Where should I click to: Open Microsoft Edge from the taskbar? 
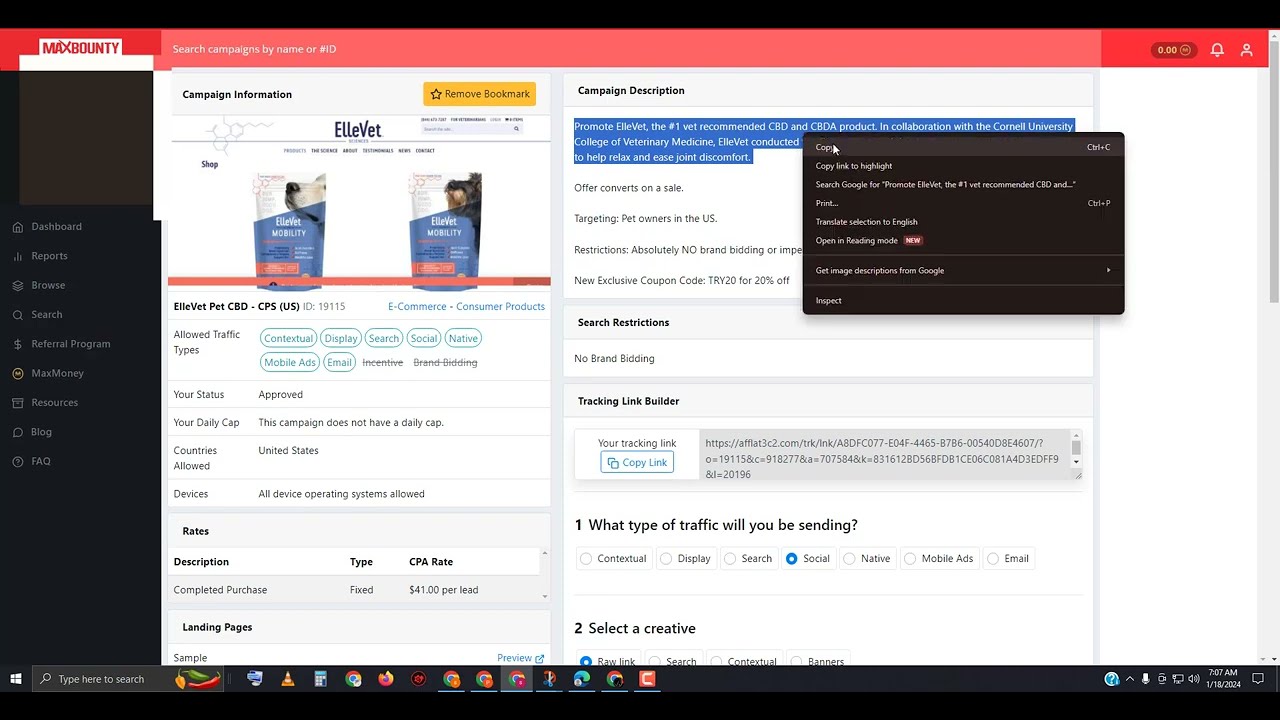pyautogui.click(x=582, y=679)
